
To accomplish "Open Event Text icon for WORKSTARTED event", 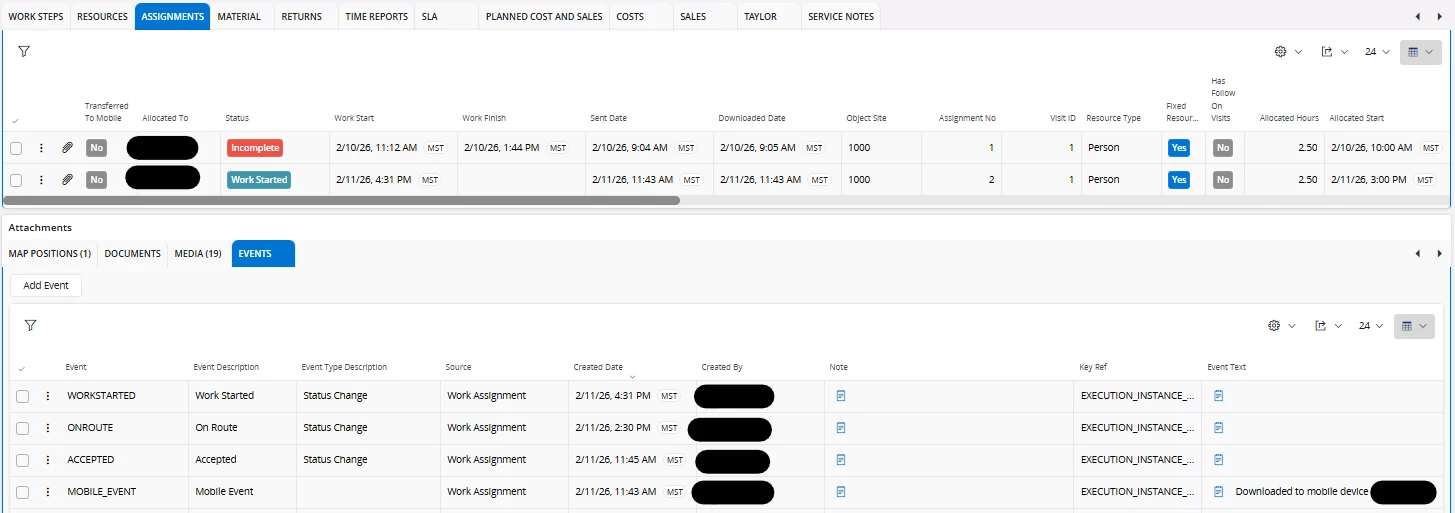I will pos(1219,396).
